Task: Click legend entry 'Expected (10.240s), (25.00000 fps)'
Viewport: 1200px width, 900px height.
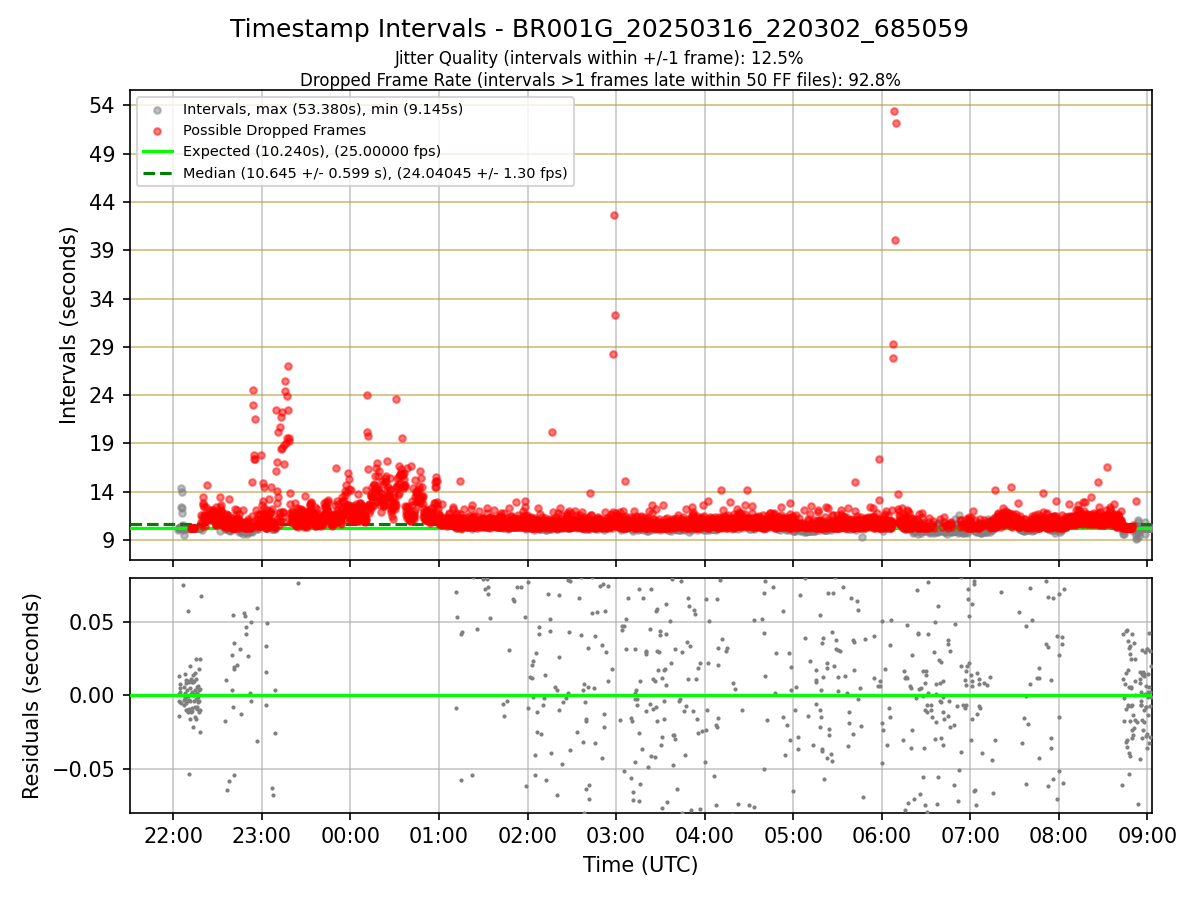Action: pyautogui.click(x=312, y=151)
